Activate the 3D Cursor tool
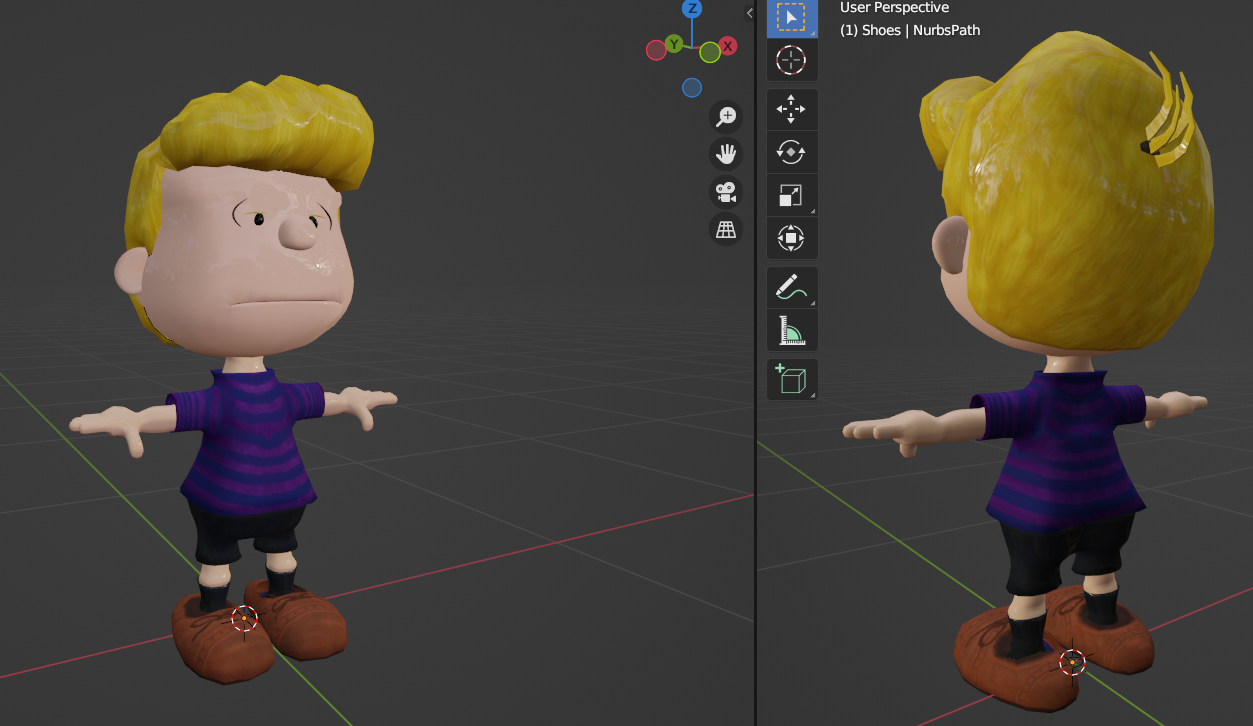 point(792,60)
